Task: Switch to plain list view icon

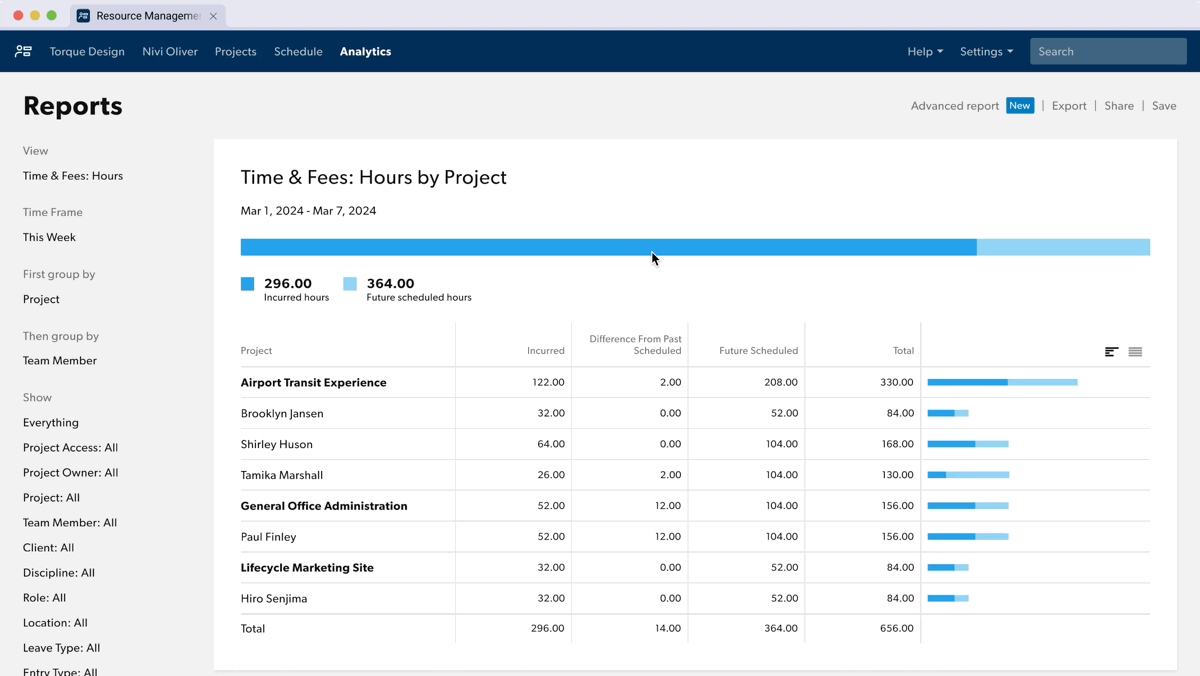Action: (x=1135, y=352)
